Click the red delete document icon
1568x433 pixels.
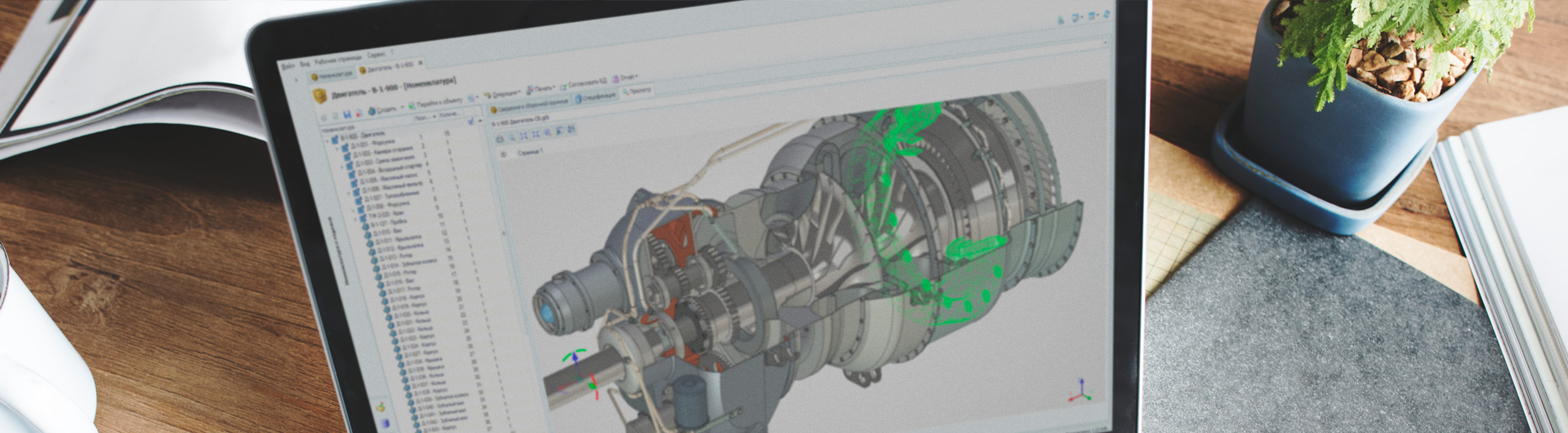358,114
